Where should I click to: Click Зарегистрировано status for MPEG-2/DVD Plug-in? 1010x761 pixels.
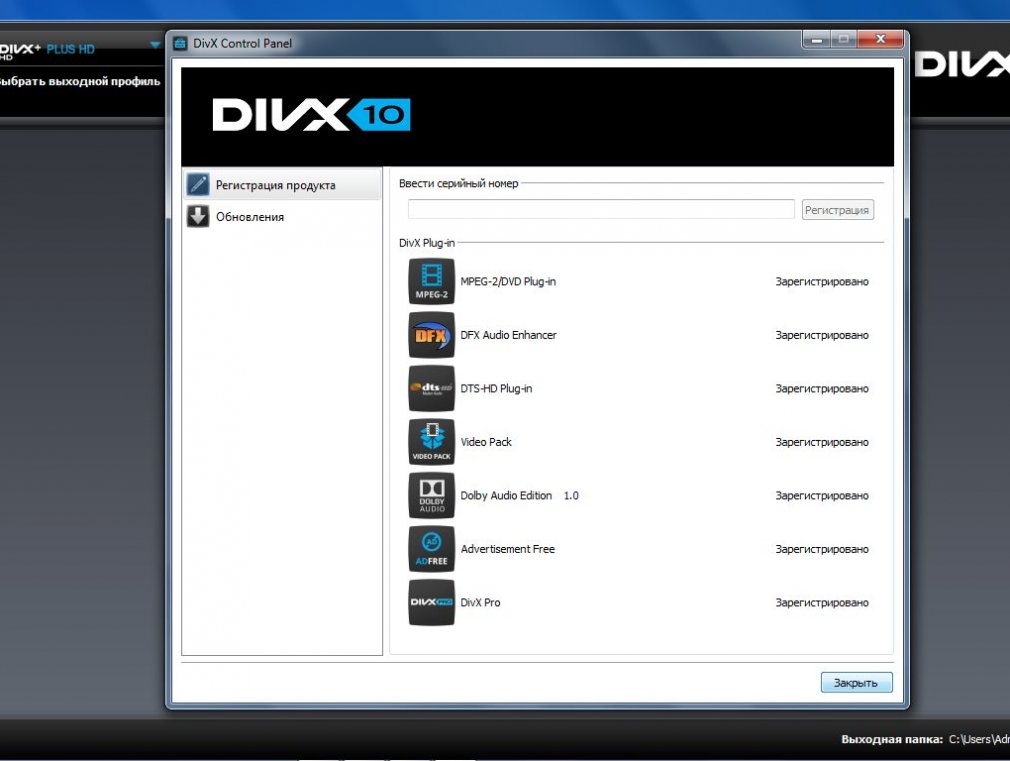click(x=822, y=282)
